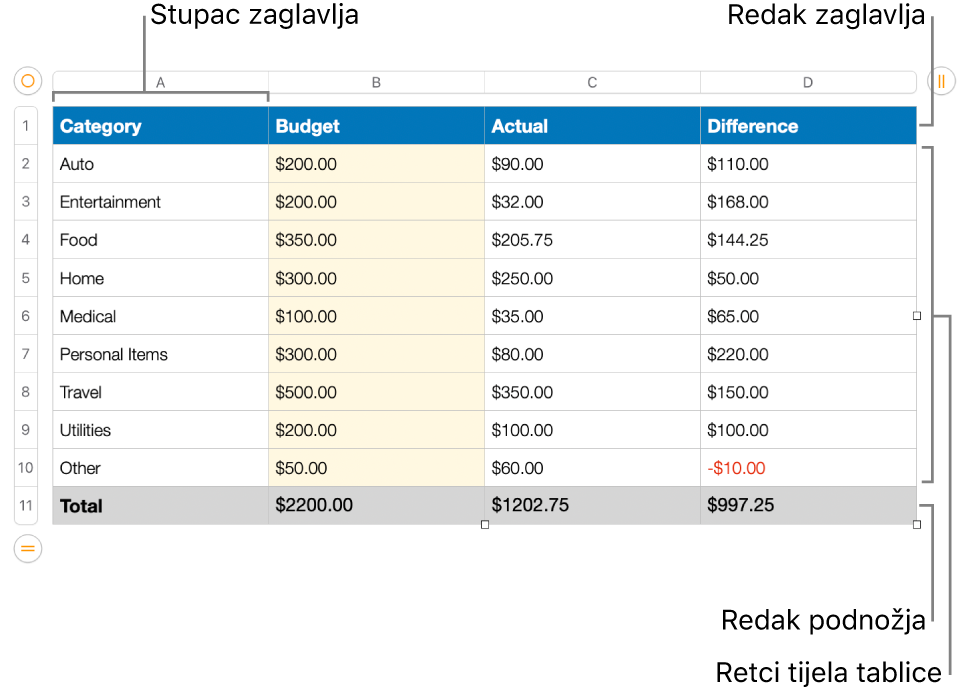Screen dimensions: 968x692
Task: Click the Category header cell
Action: tap(160, 125)
